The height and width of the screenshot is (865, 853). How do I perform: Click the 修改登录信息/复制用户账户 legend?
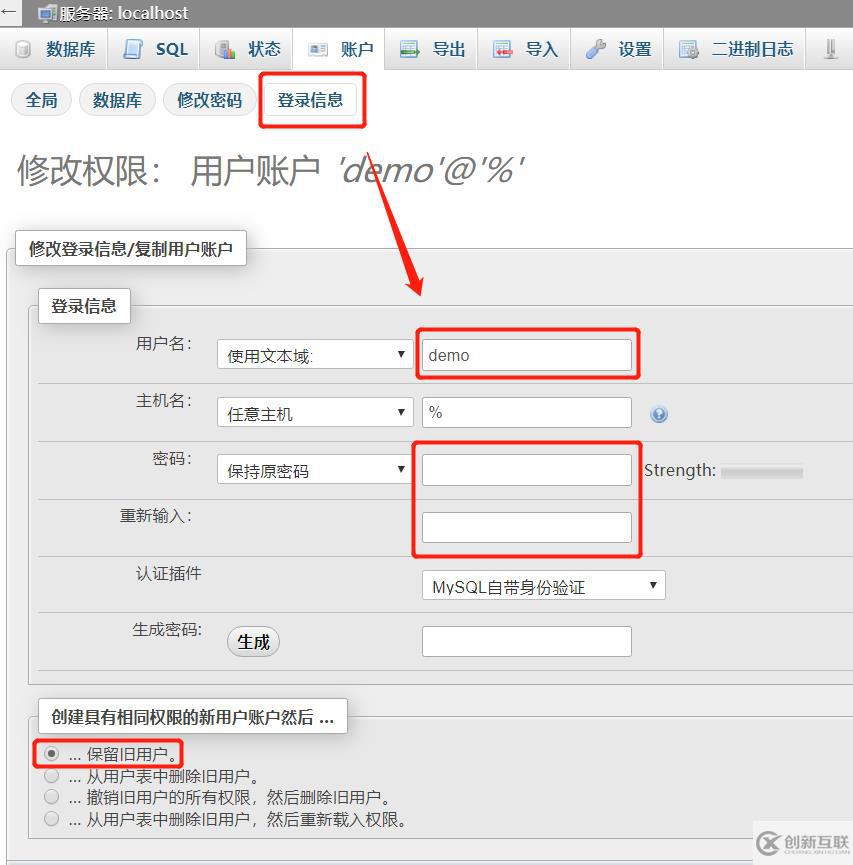[131, 248]
